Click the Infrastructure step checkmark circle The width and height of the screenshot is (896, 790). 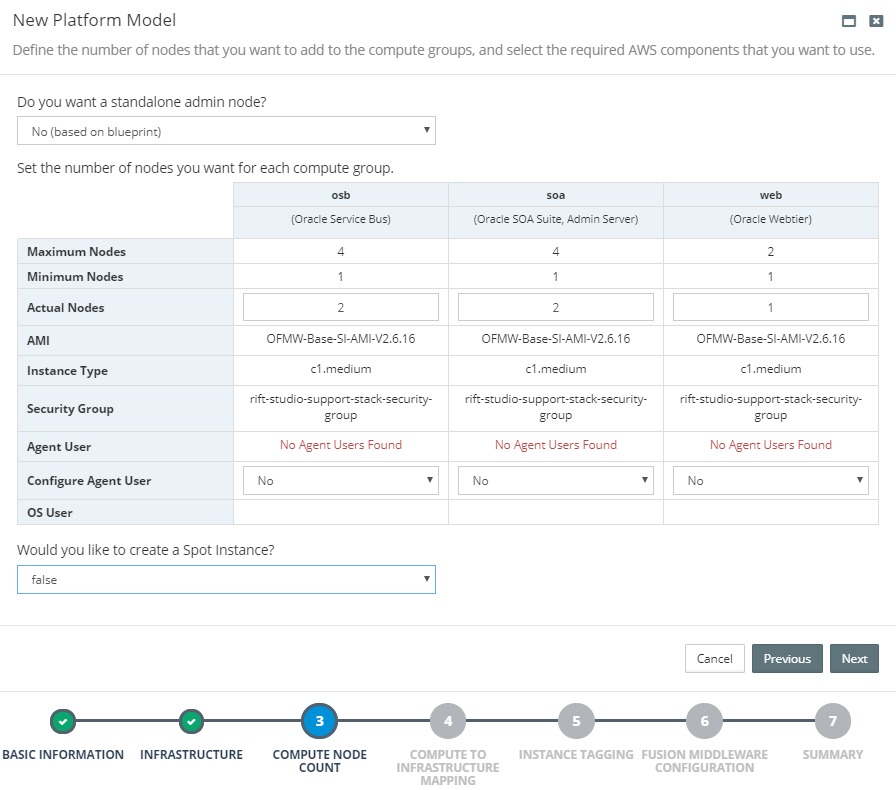192,720
